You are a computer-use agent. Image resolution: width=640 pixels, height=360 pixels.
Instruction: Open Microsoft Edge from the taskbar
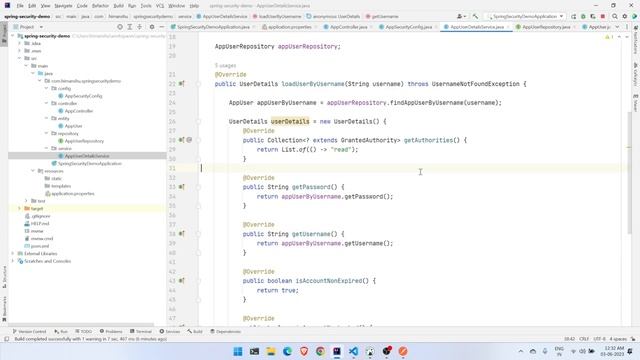point(287,351)
